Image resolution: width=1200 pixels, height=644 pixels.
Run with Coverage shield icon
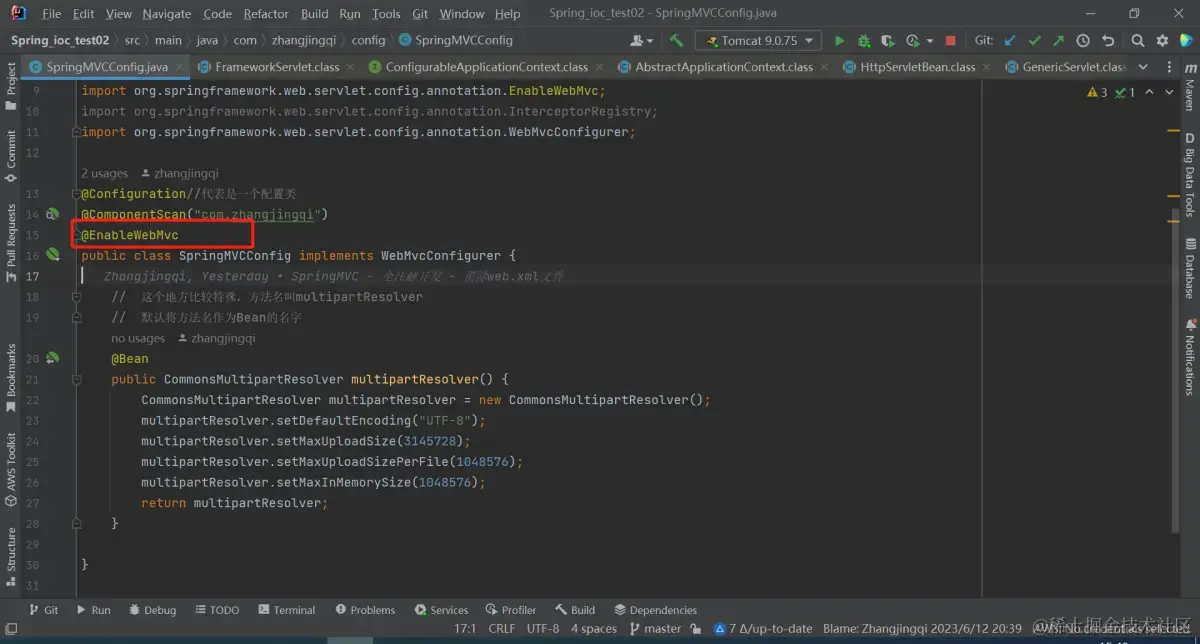pos(887,41)
